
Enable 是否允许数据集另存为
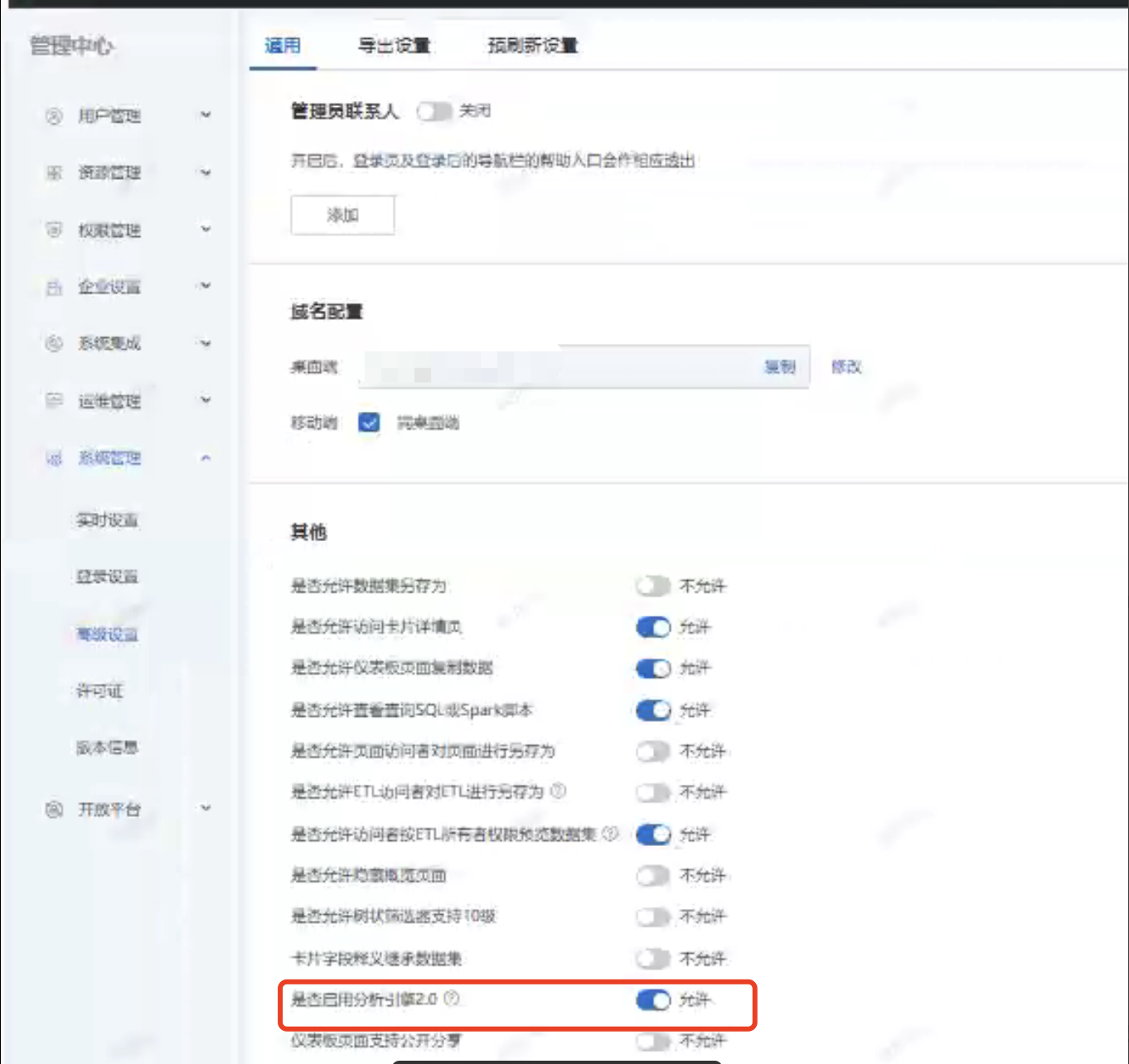click(x=654, y=586)
